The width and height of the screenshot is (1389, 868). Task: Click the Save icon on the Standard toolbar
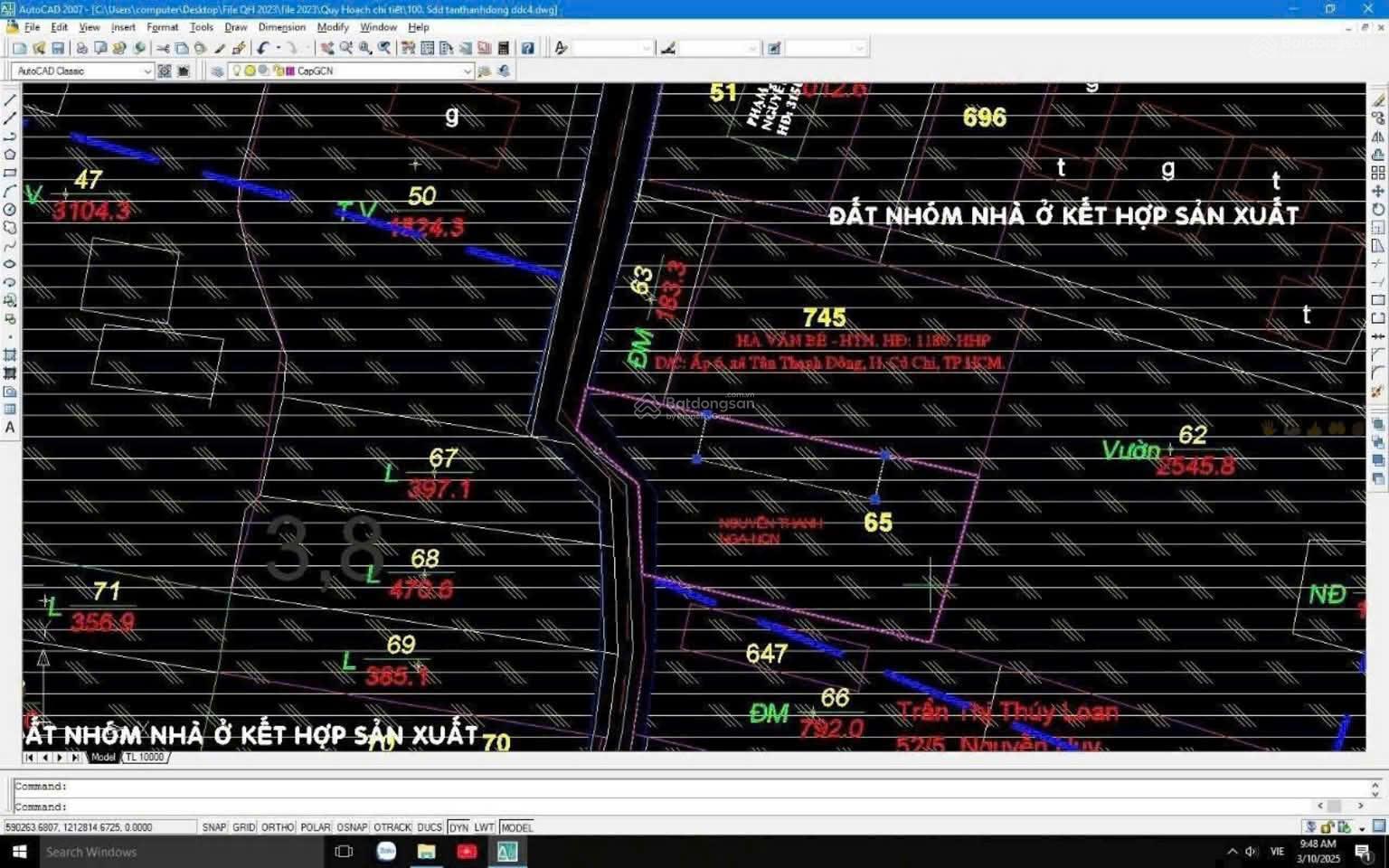tap(58, 47)
